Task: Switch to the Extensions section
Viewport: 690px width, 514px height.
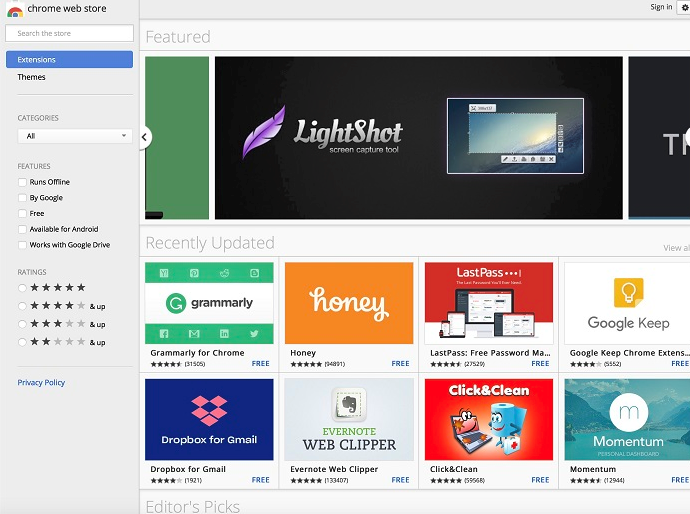Action: [70, 59]
